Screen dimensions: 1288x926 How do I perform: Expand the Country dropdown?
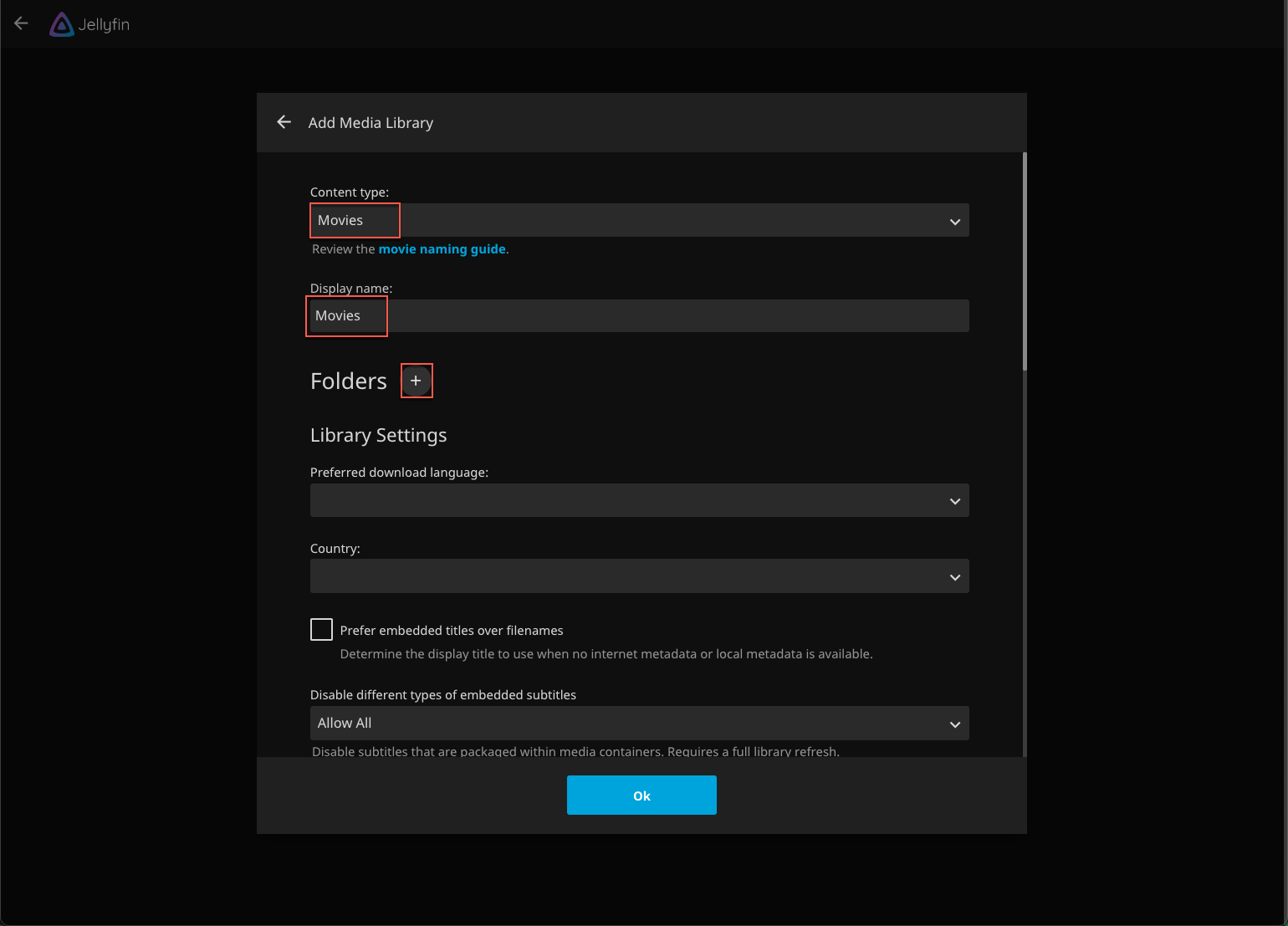coord(639,576)
